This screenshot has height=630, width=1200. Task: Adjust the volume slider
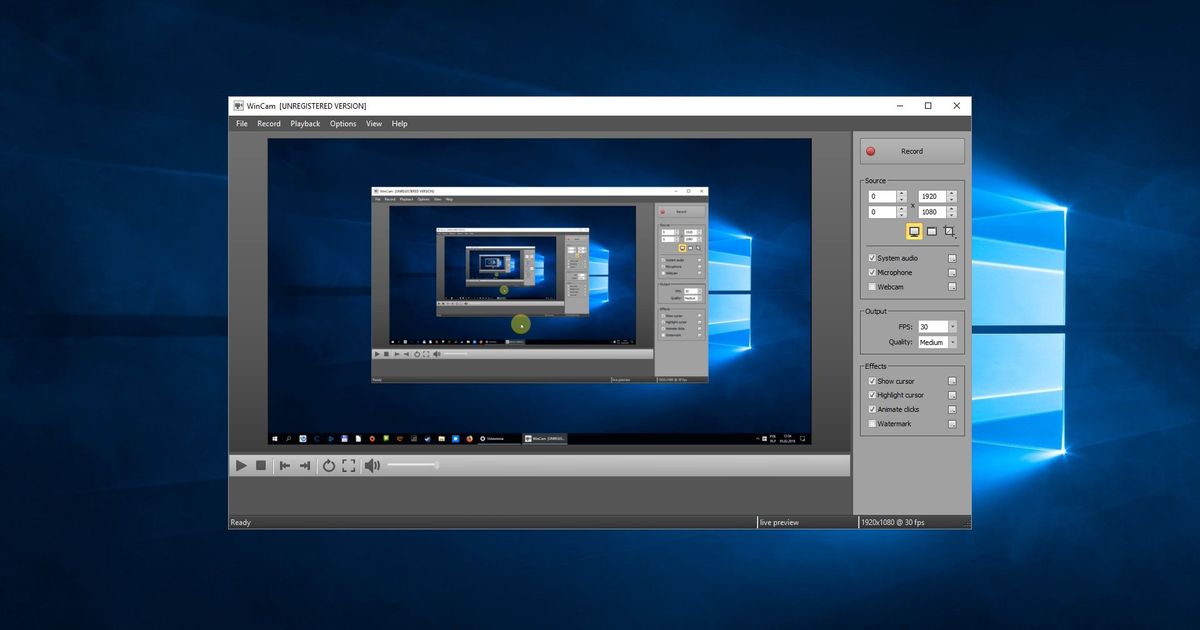pos(415,465)
